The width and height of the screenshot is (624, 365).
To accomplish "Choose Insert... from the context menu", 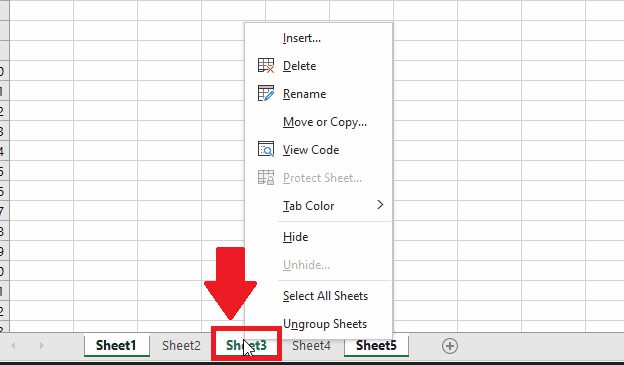I will click(302, 38).
